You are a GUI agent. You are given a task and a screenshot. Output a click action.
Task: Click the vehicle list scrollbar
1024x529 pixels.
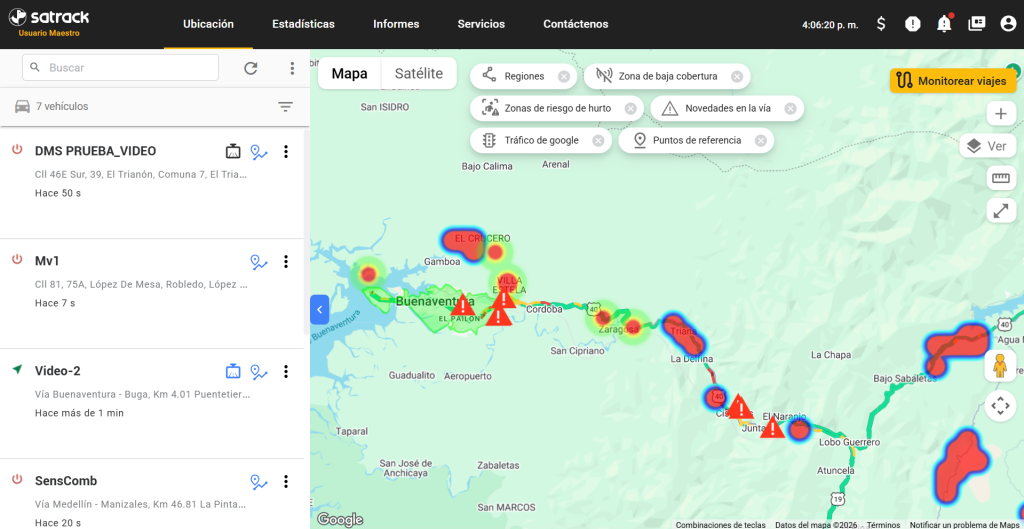point(307,232)
